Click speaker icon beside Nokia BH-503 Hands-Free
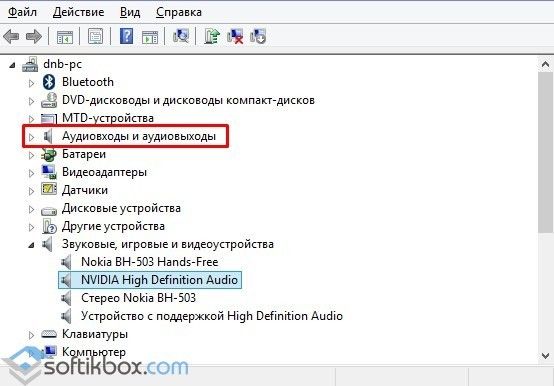Image resolution: width=554 pixels, height=386 pixels. pos(66,262)
